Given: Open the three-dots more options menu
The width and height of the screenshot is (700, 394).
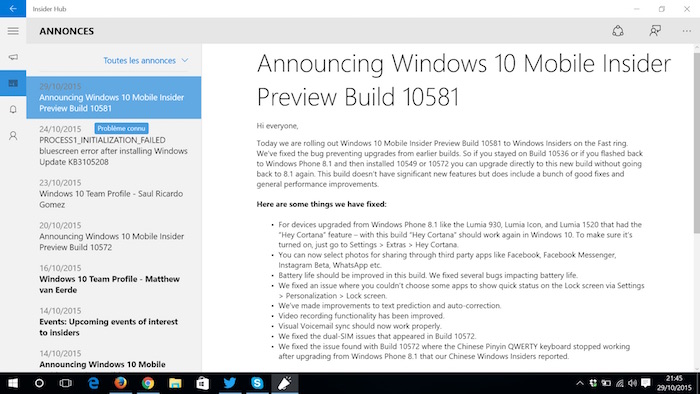Looking at the screenshot, I should click(687, 31).
